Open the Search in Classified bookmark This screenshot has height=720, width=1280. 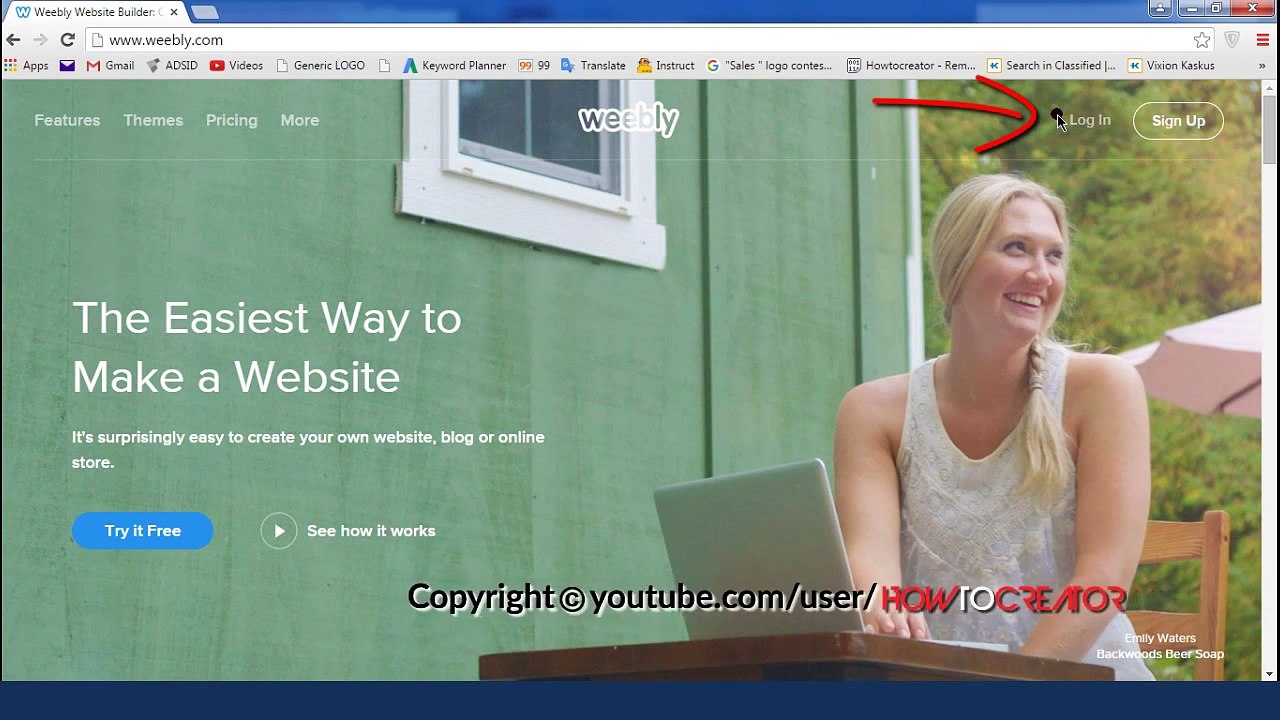click(x=1051, y=65)
